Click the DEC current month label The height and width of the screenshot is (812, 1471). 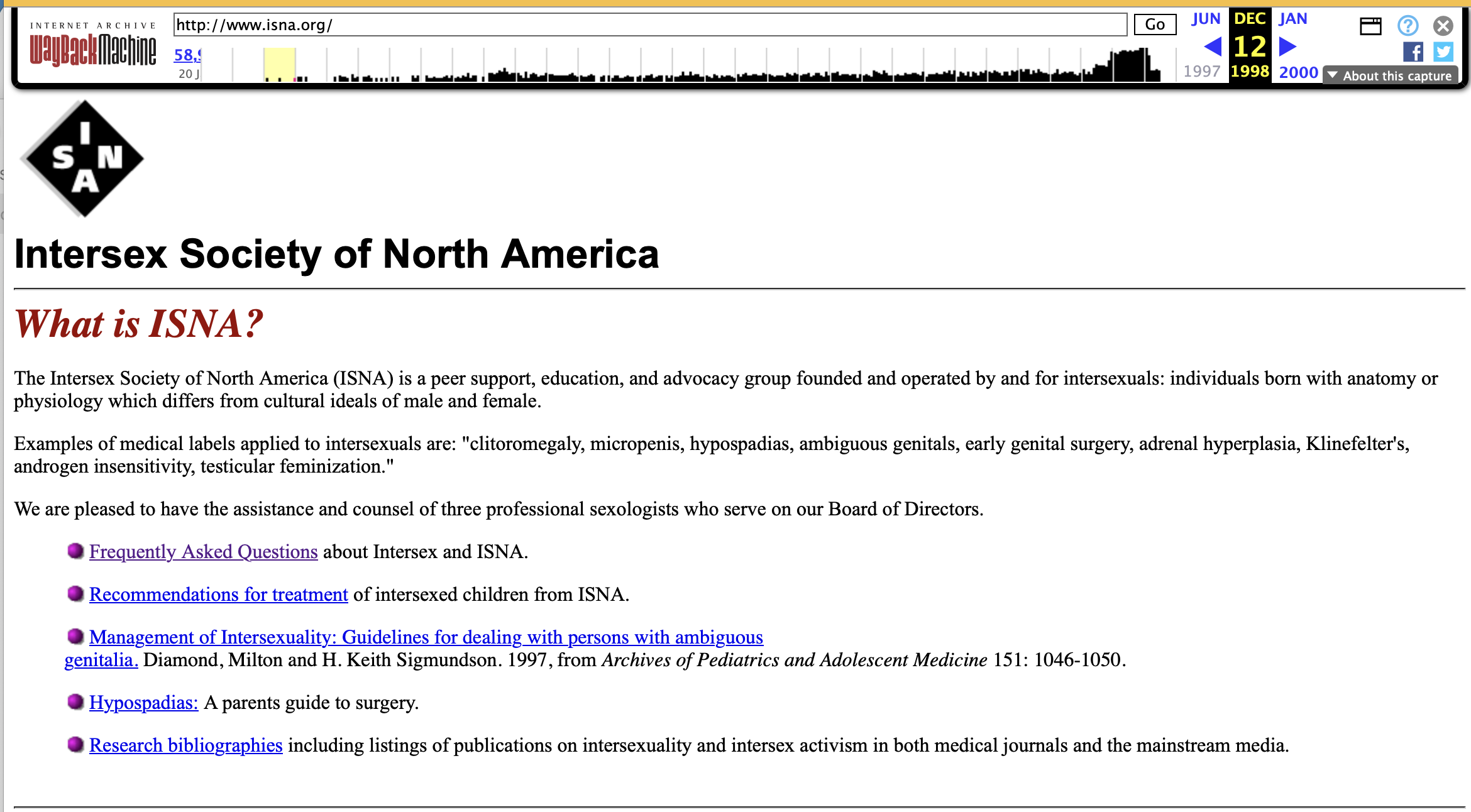pyautogui.click(x=1250, y=19)
